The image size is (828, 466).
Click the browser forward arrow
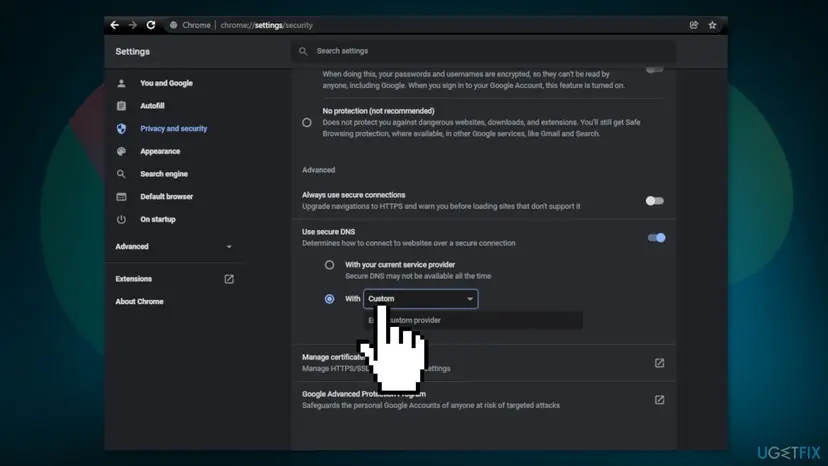(133, 25)
